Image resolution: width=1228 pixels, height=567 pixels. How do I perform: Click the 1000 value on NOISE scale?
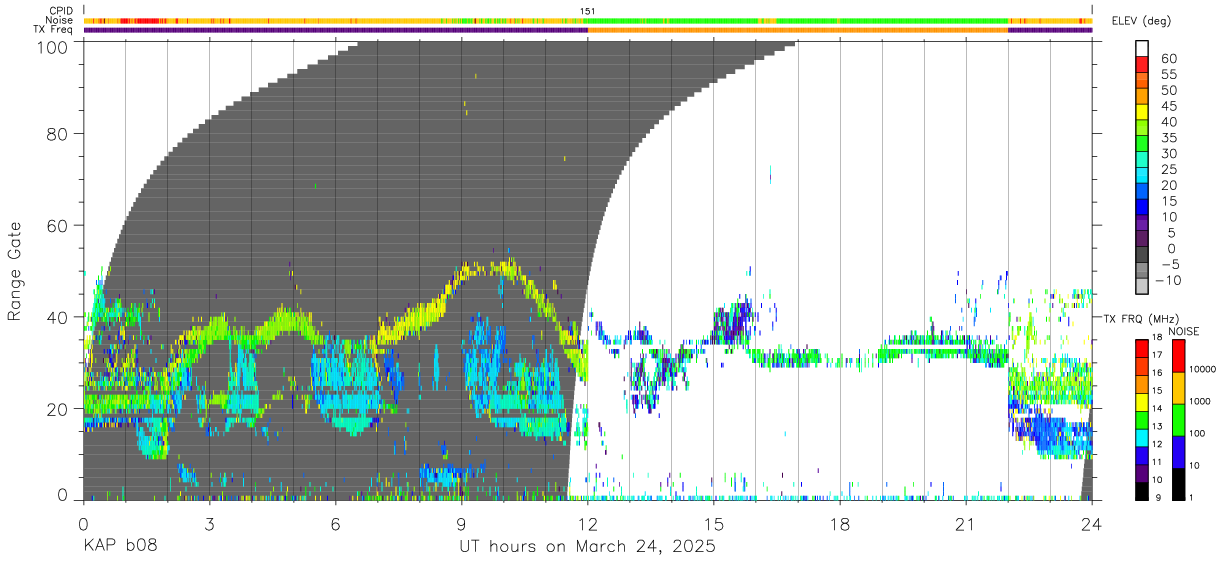click(1201, 402)
